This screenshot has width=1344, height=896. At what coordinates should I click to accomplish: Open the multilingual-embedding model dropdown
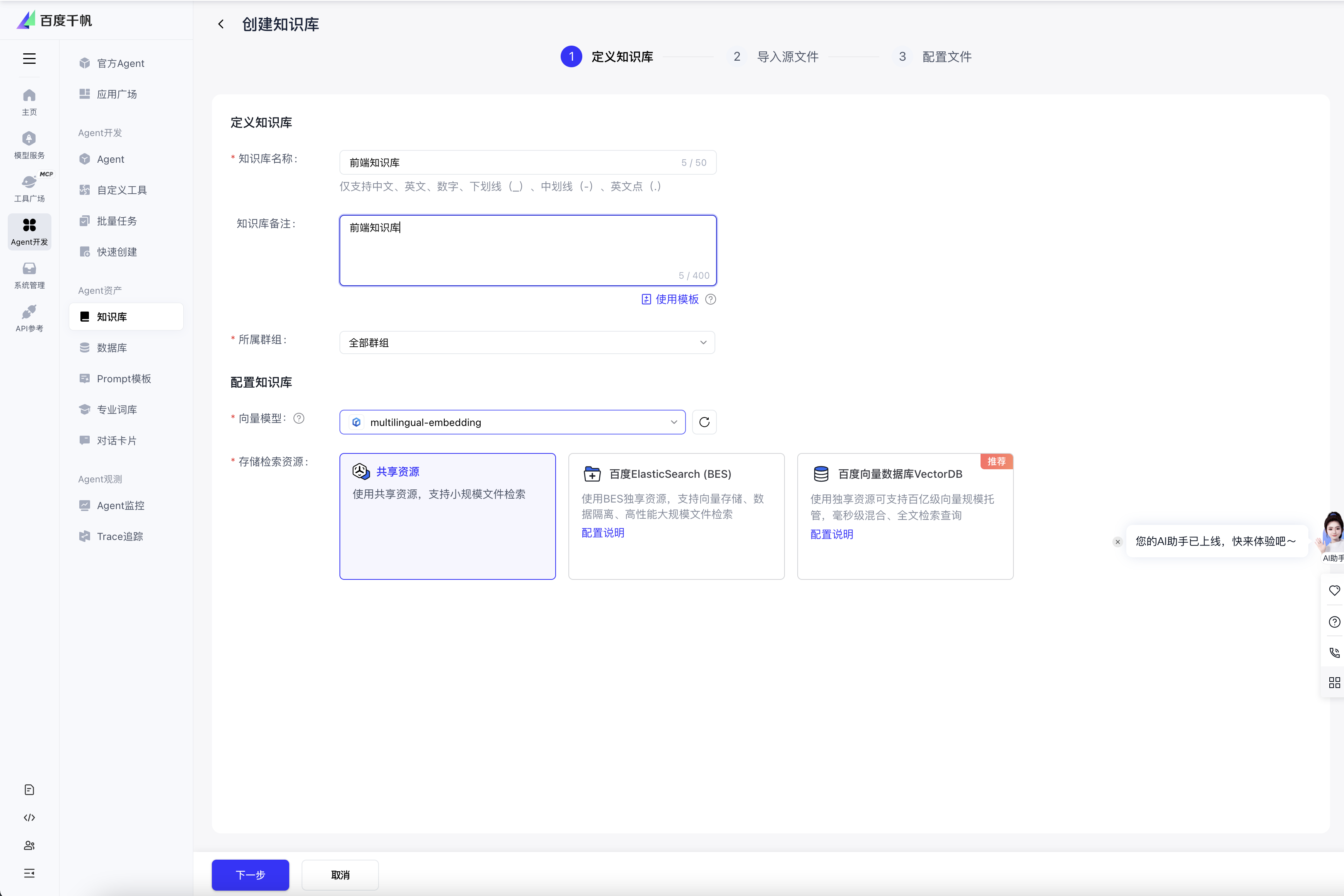click(512, 422)
